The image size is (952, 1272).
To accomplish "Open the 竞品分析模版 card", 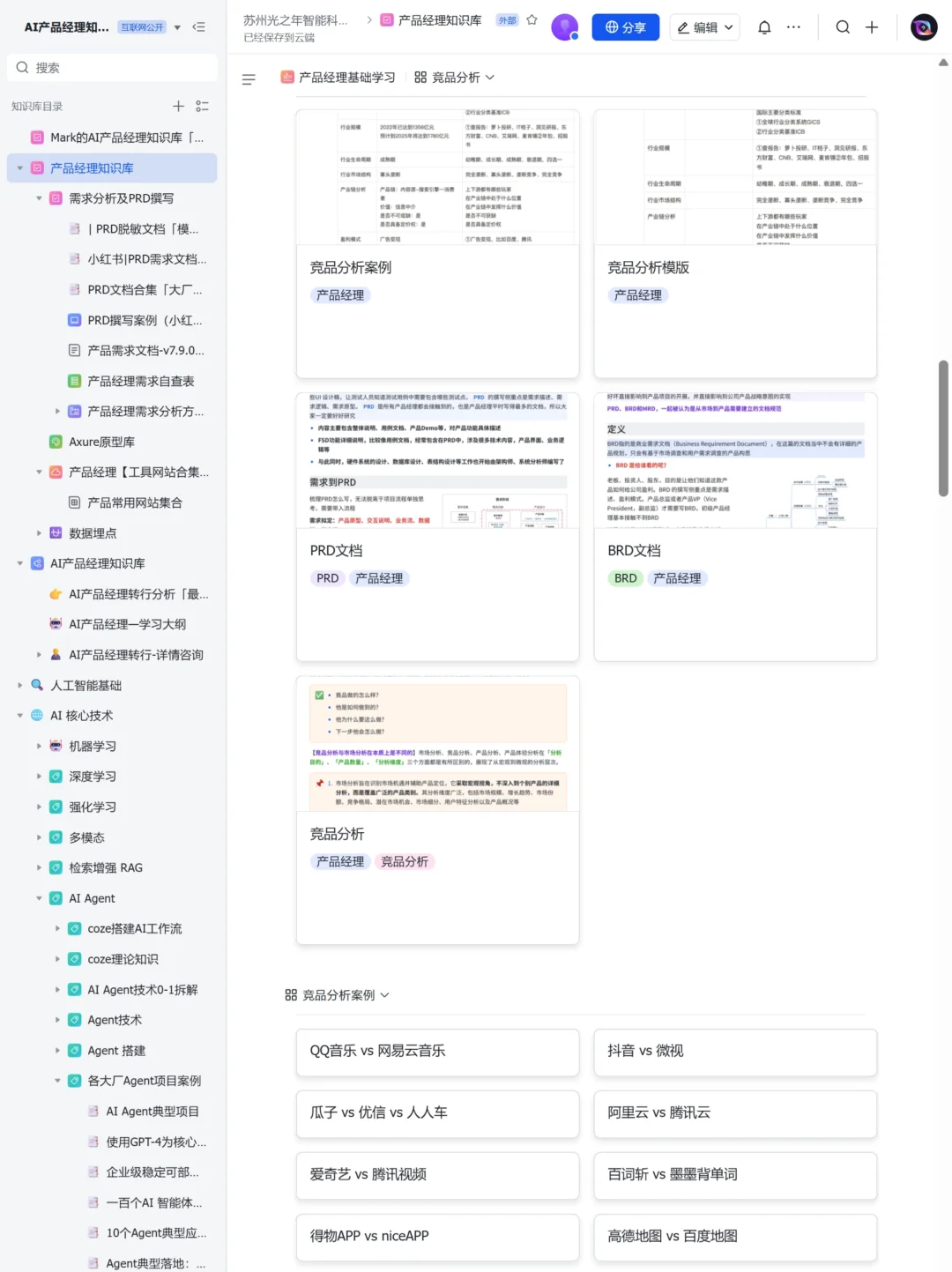I will coord(735,243).
